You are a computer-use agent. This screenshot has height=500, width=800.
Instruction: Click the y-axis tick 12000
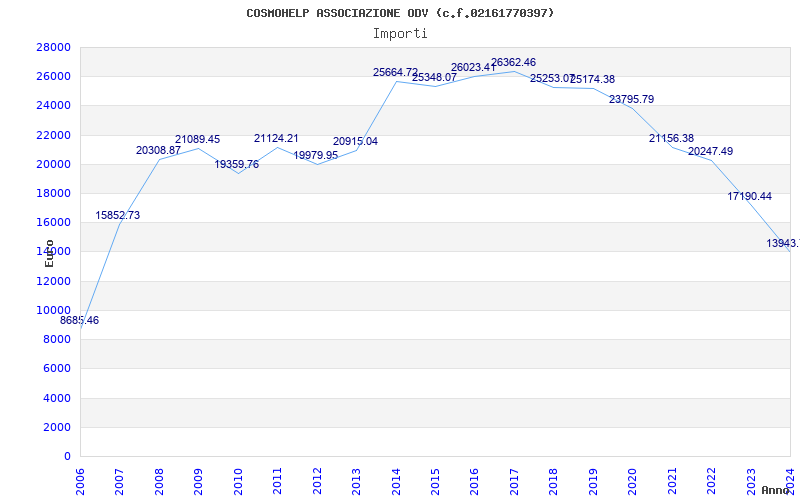(x=54, y=281)
